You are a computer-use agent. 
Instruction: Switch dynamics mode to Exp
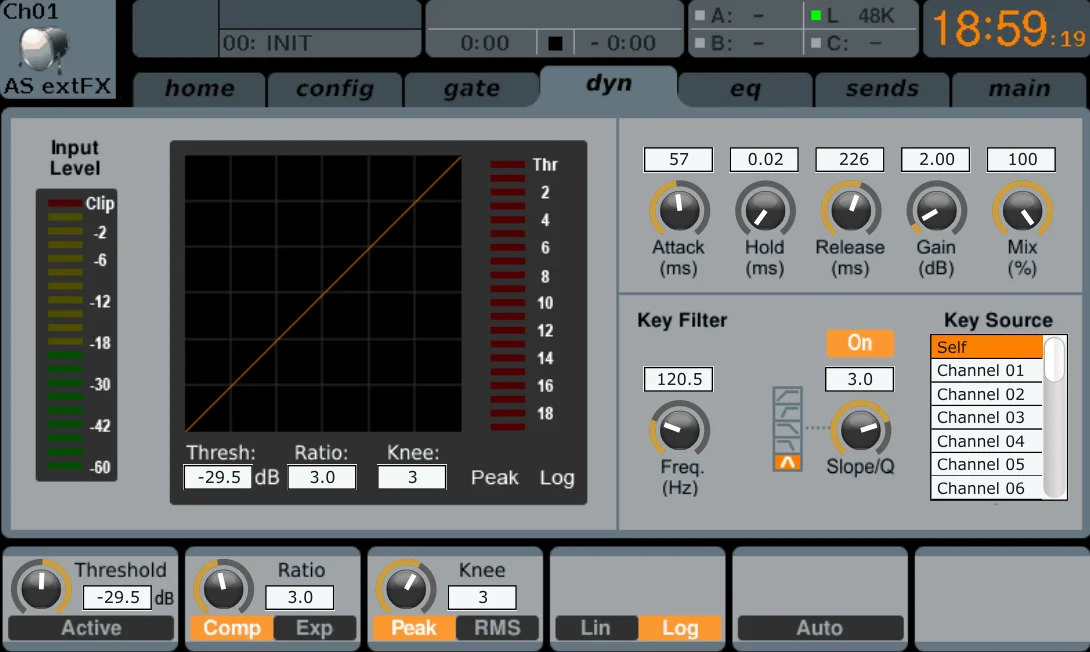click(315, 628)
